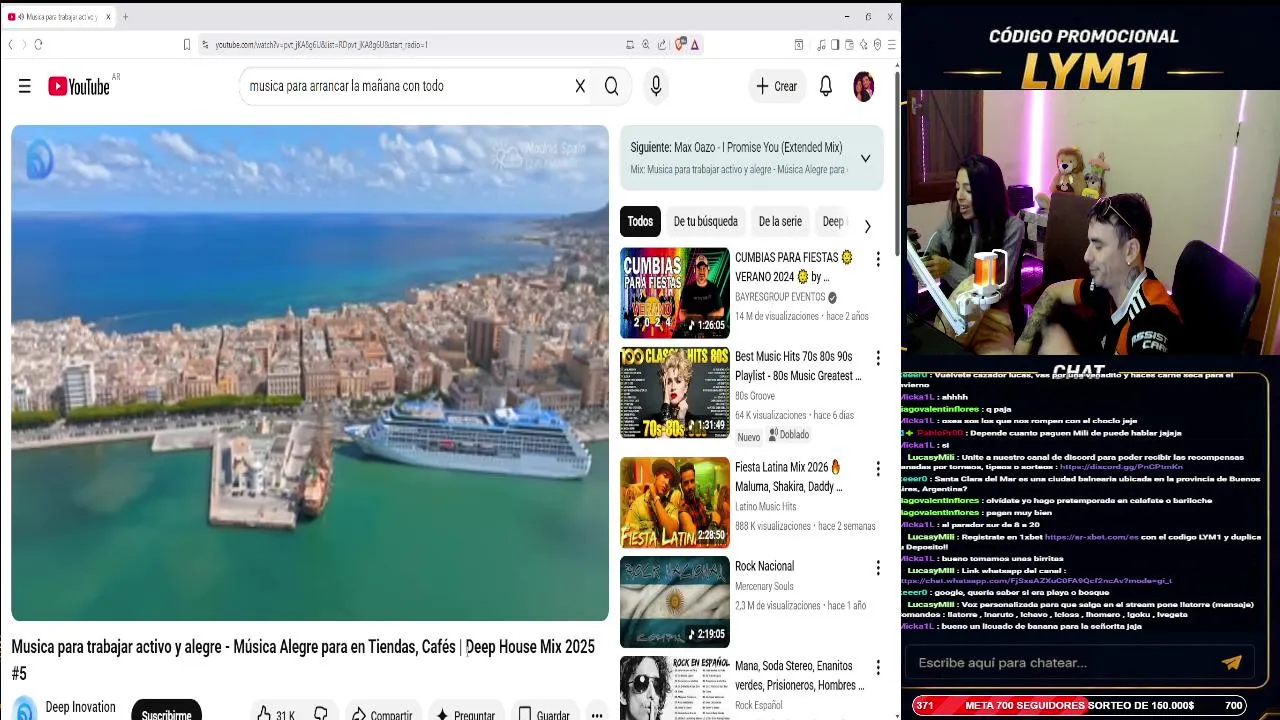This screenshot has height=720, width=1280.
Task: Open Best Music Hits 70s 80s 90s thumbnail
Action: pyautogui.click(x=675, y=393)
